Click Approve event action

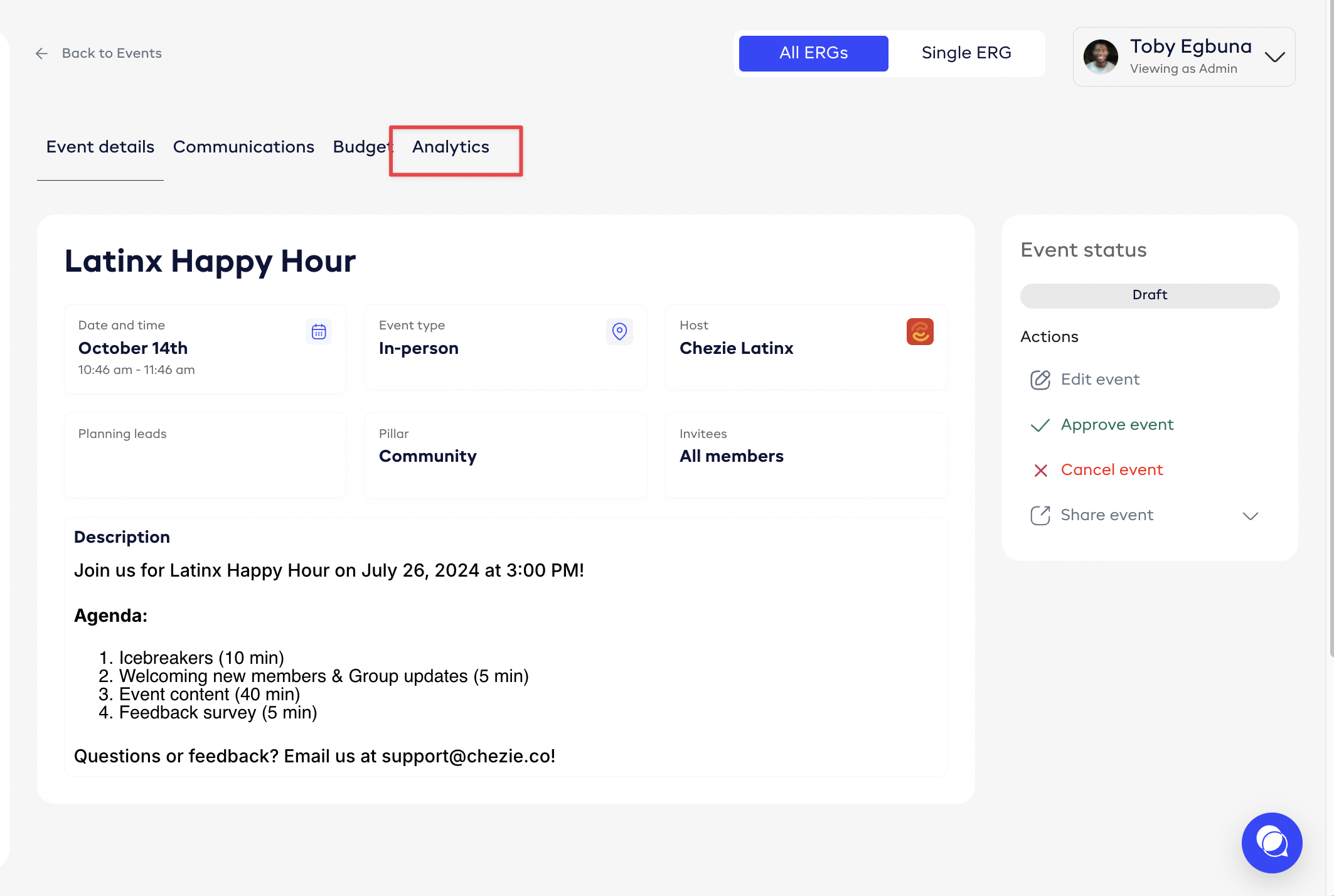(x=1117, y=425)
